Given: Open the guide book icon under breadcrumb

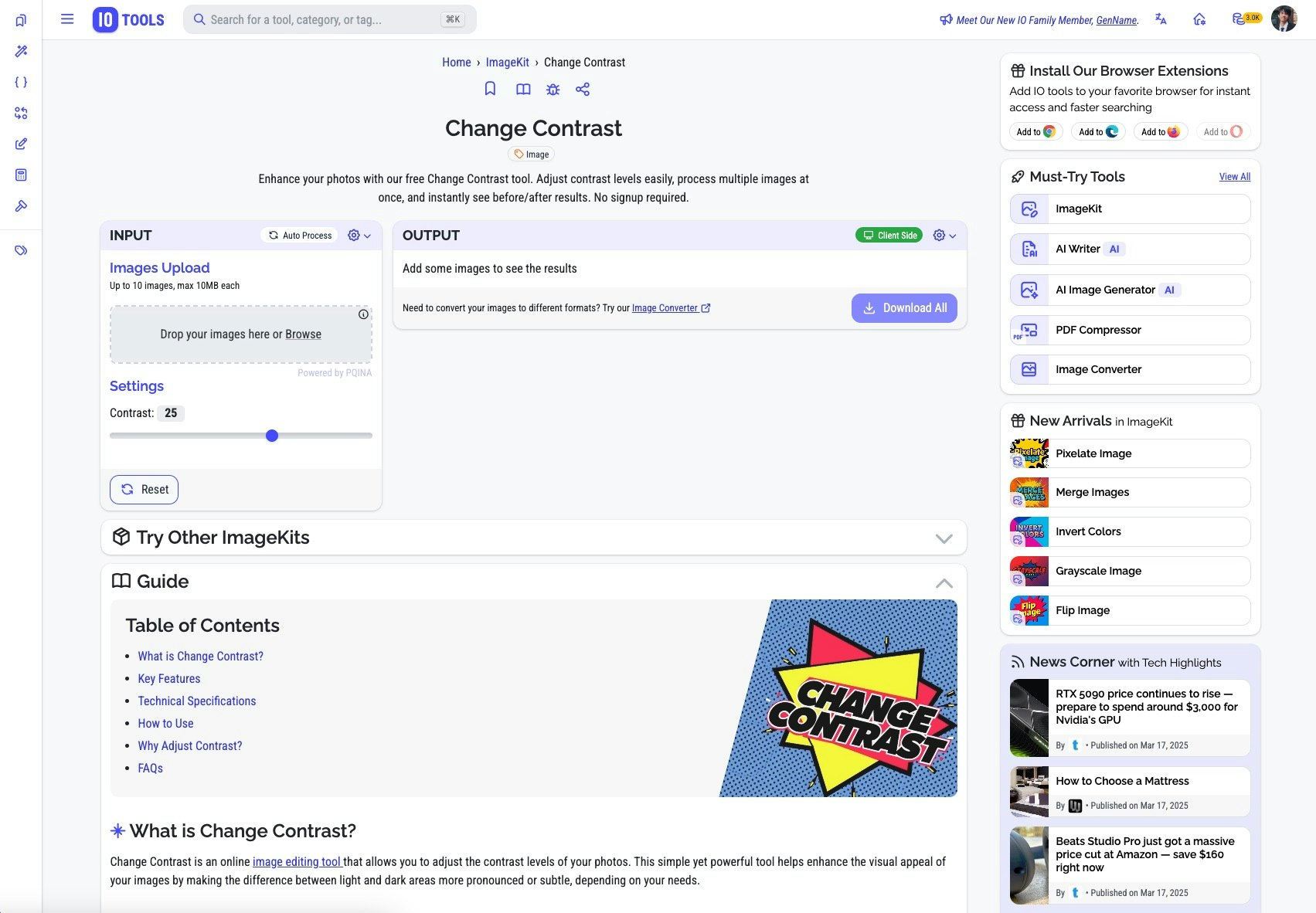Looking at the screenshot, I should [x=523, y=89].
